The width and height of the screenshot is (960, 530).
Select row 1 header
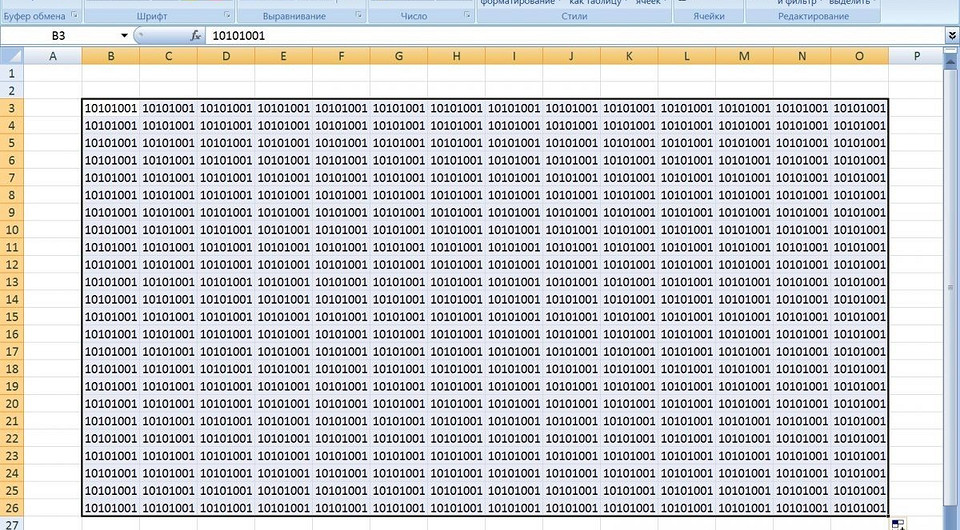[11, 74]
